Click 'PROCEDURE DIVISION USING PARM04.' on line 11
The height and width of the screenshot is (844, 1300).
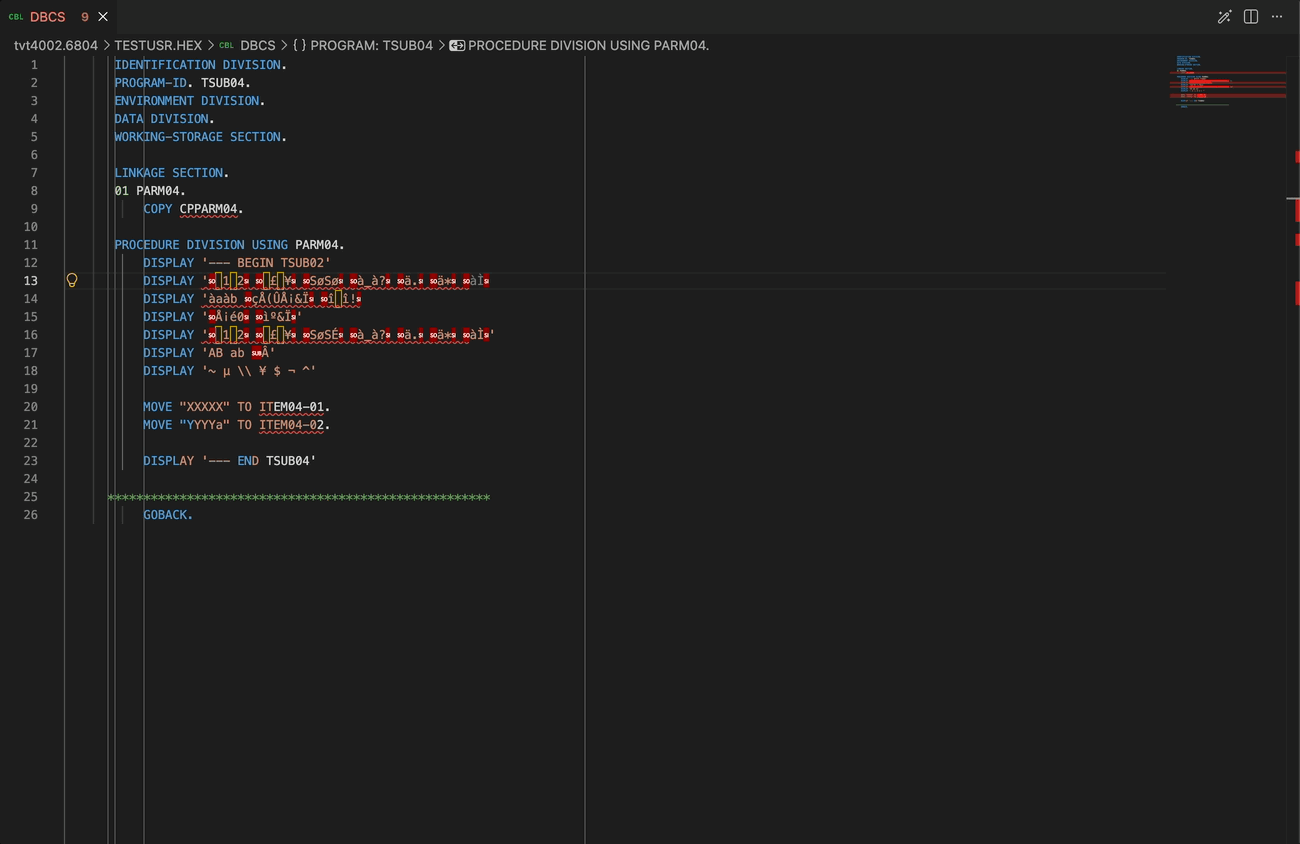(x=230, y=244)
